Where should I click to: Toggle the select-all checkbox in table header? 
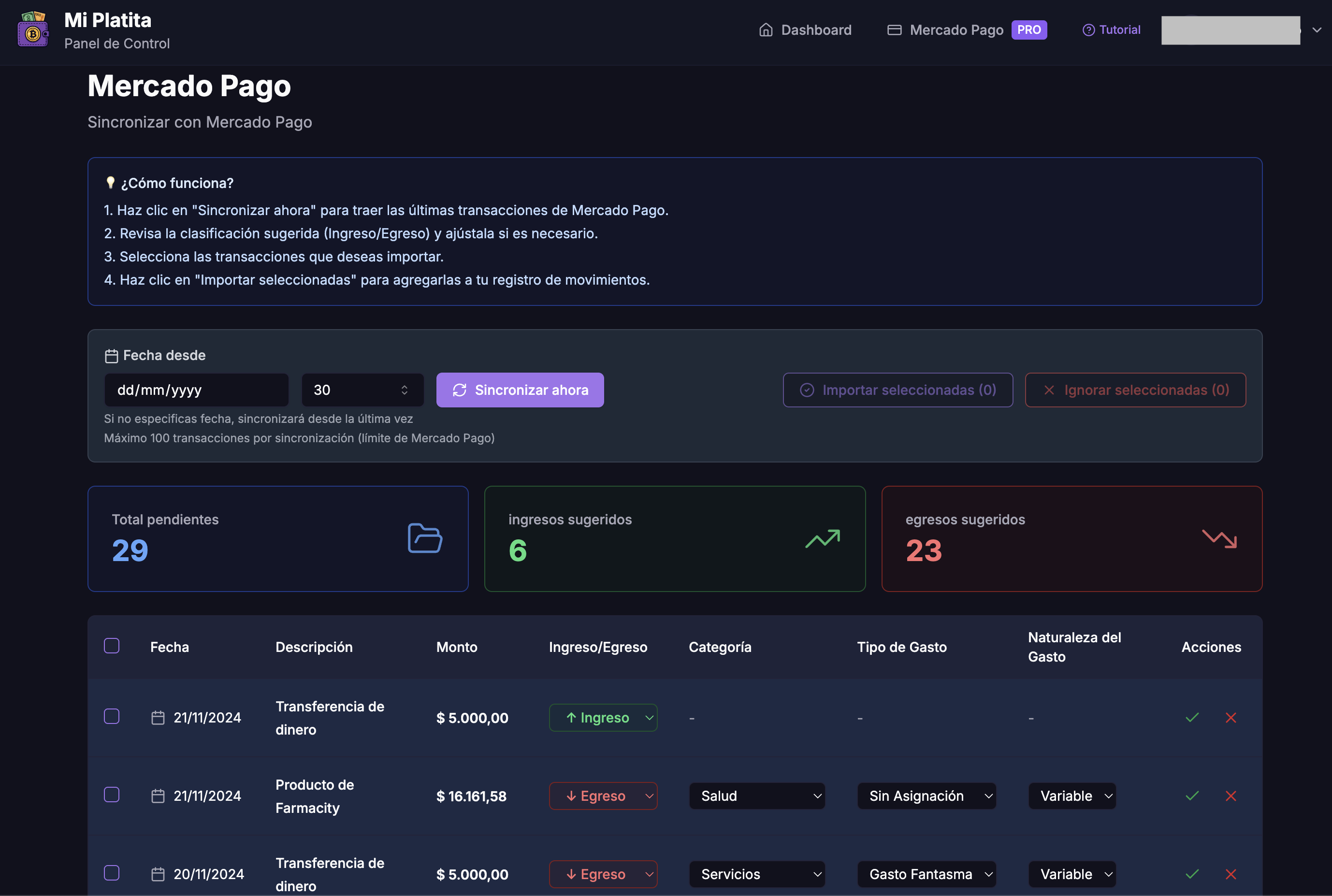point(112,646)
